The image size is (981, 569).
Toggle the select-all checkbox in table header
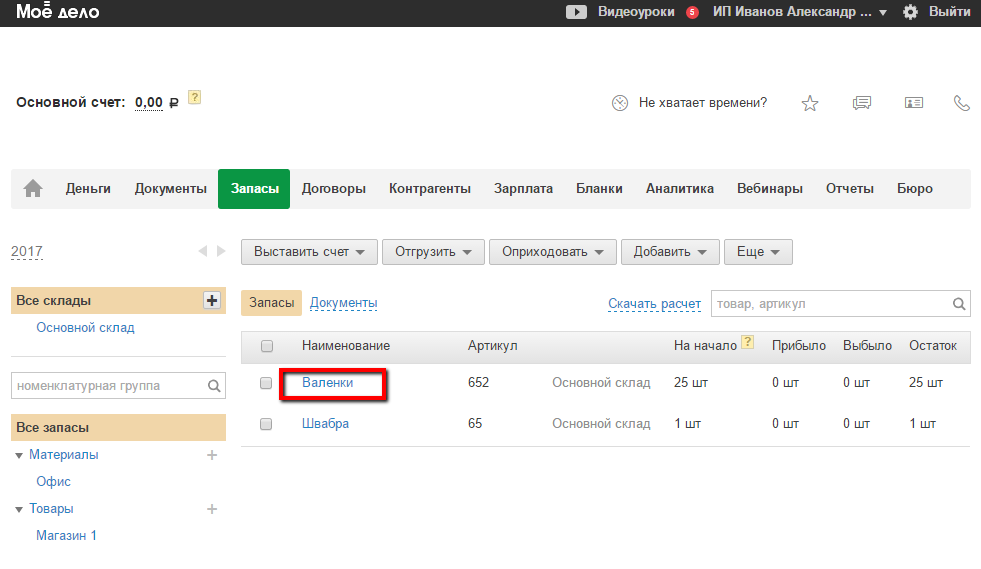click(267, 346)
